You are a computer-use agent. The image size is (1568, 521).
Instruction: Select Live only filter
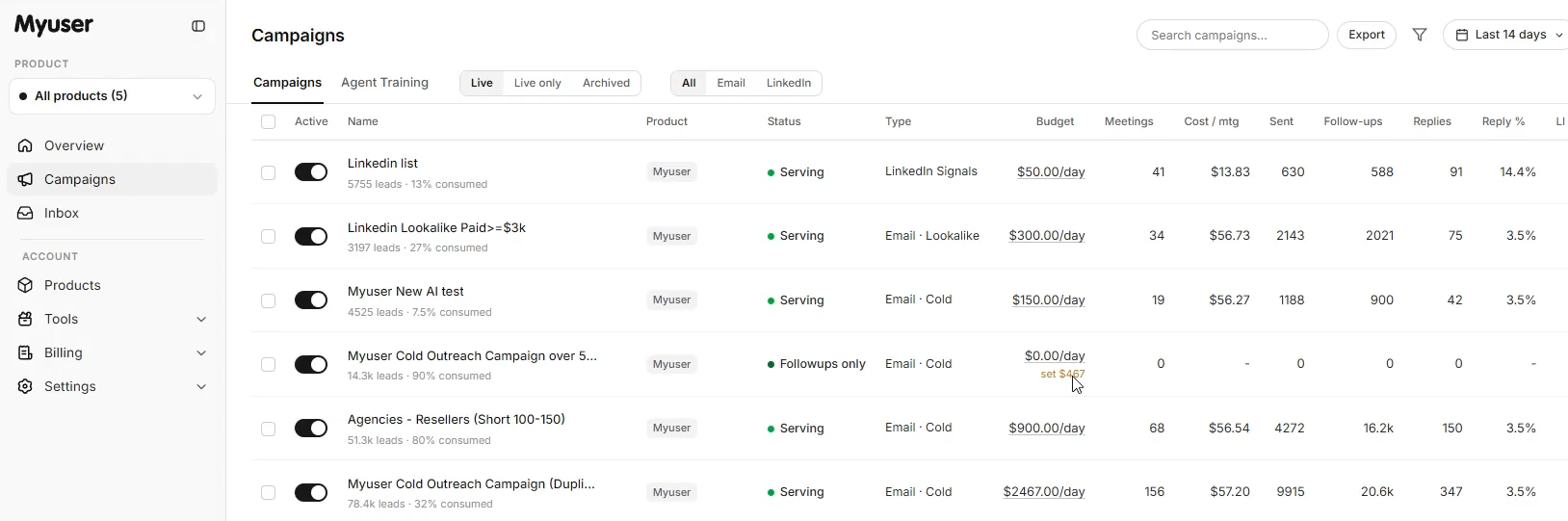pos(537,83)
